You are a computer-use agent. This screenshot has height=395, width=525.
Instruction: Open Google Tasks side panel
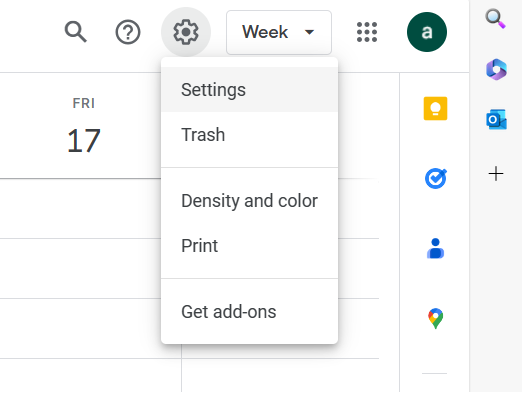click(436, 179)
